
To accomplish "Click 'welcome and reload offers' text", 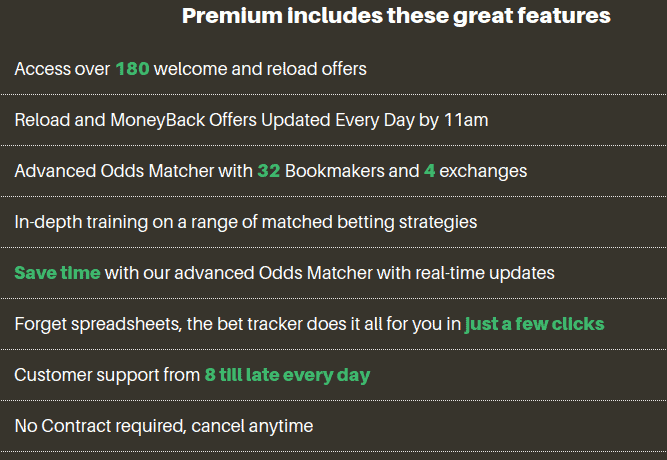I will pyautogui.click(x=260, y=69).
